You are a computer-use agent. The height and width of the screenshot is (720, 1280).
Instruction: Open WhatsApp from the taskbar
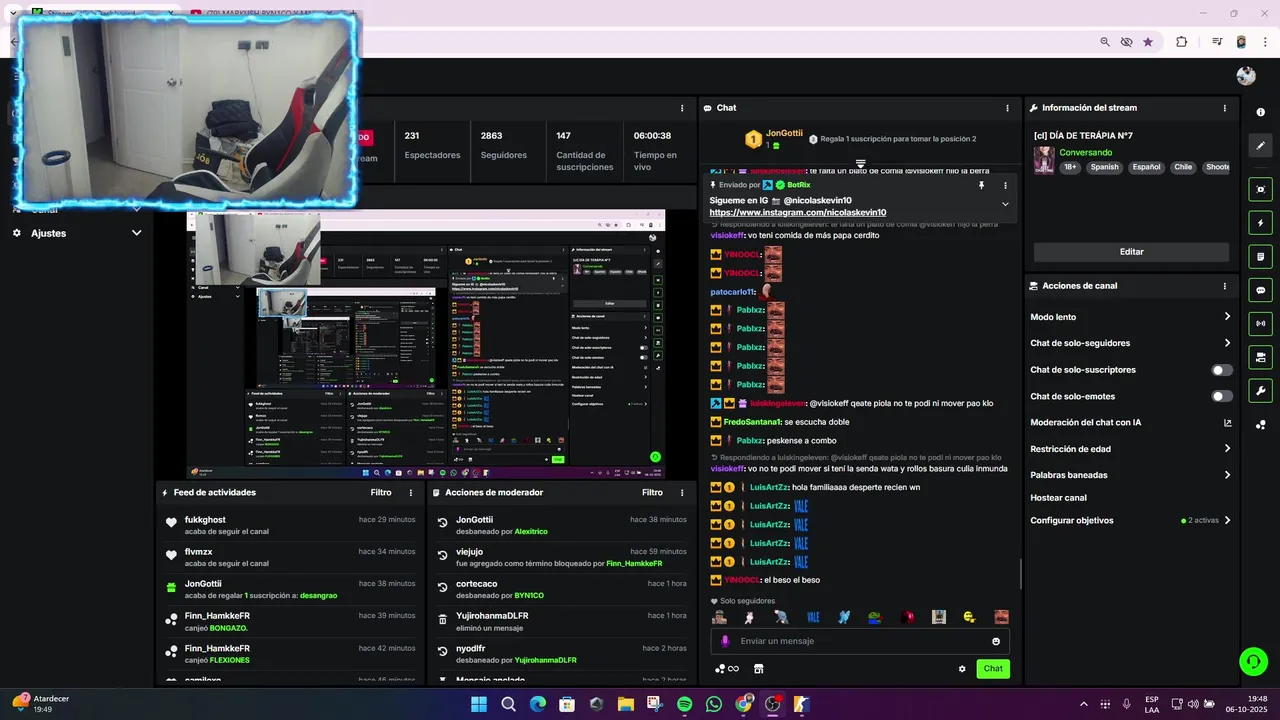(x=713, y=704)
